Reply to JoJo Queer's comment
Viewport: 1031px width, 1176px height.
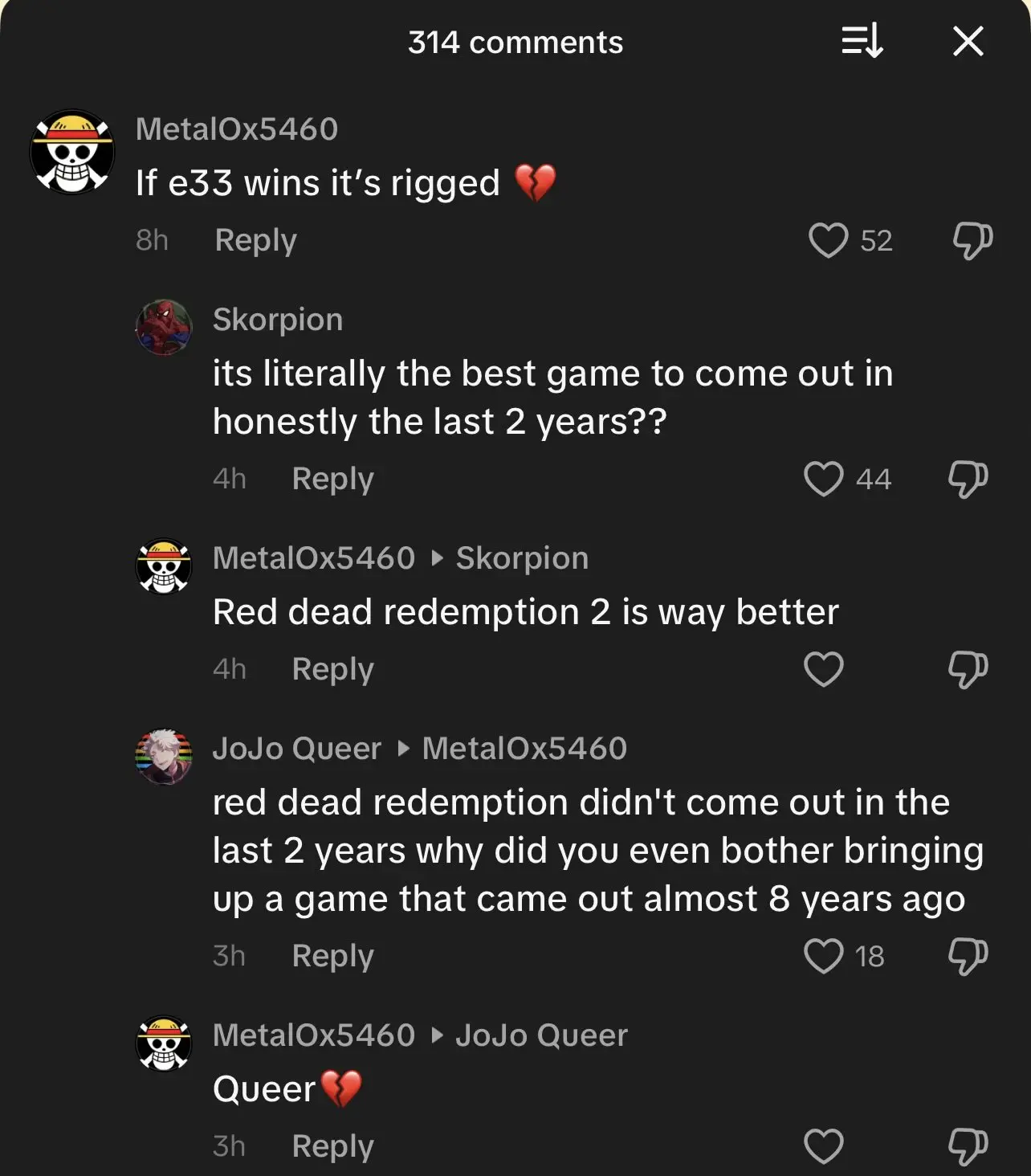coord(332,956)
